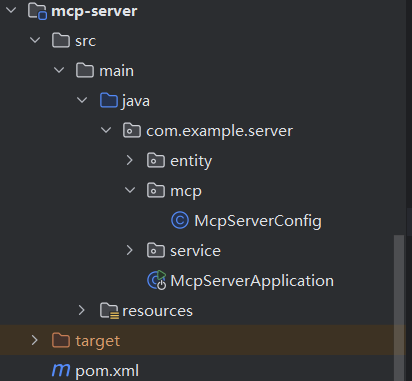Screen dimensions: 412x381
Task: Open the McpServerApplication class
Action: pos(252,281)
